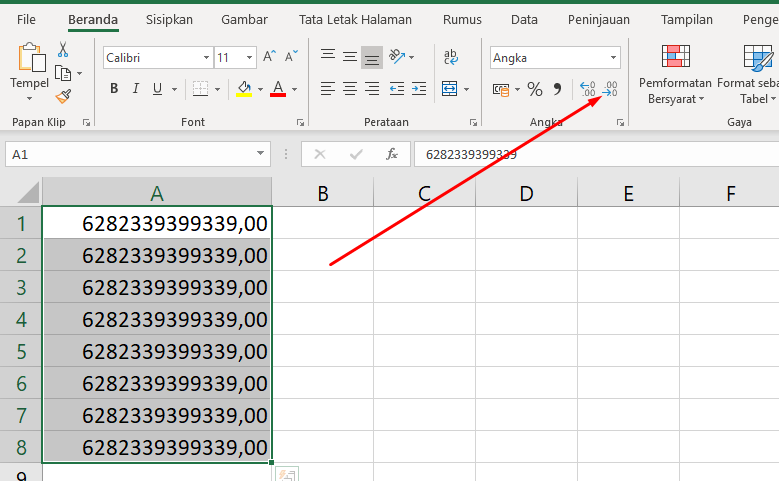
Task: Click the Copy icon
Action: tap(63, 74)
